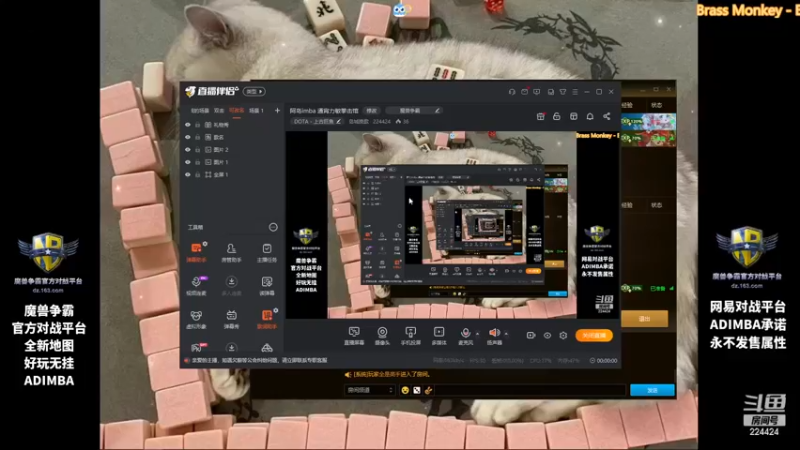Open the 弹幕秀 TV-shaped tool
800x450 pixels.
coord(231,319)
